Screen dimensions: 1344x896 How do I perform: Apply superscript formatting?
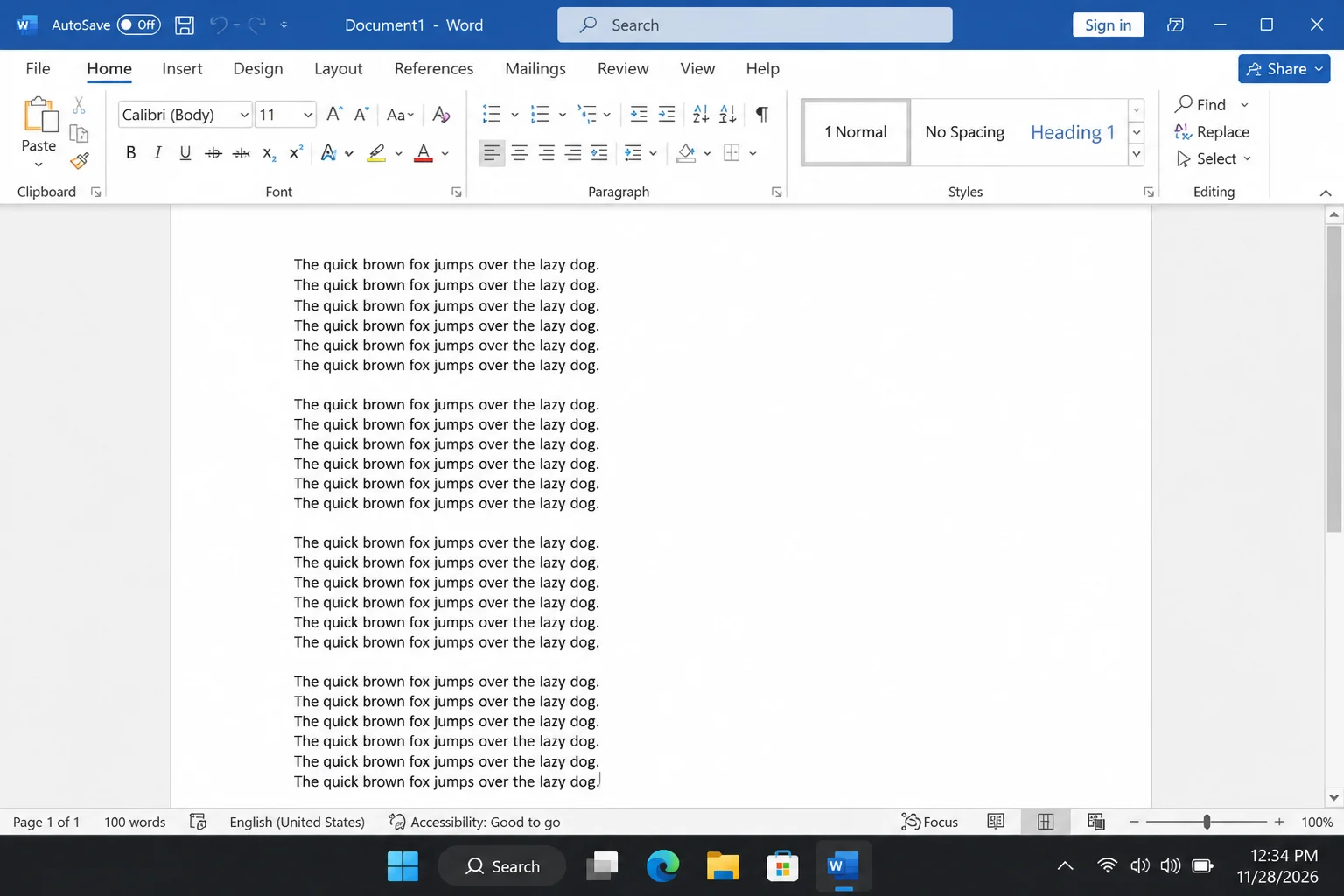tap(297, 153)
